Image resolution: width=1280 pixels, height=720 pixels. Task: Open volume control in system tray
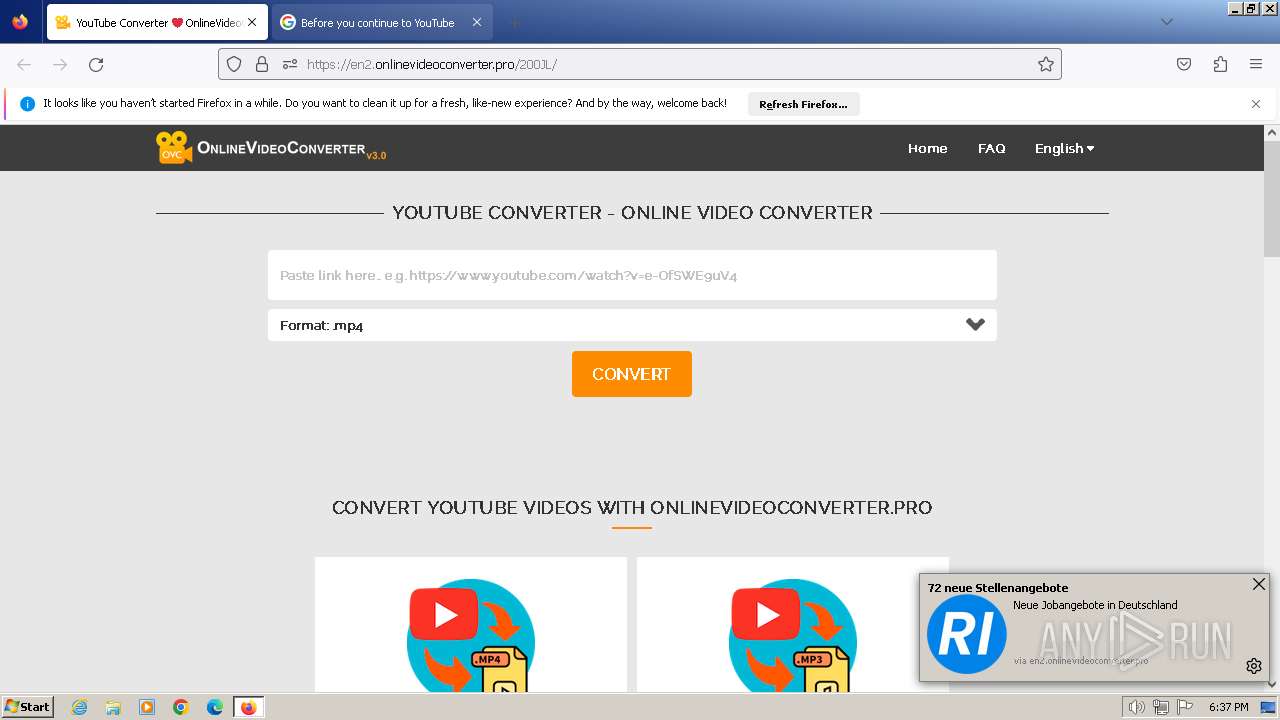click(x=1136, y=707)
